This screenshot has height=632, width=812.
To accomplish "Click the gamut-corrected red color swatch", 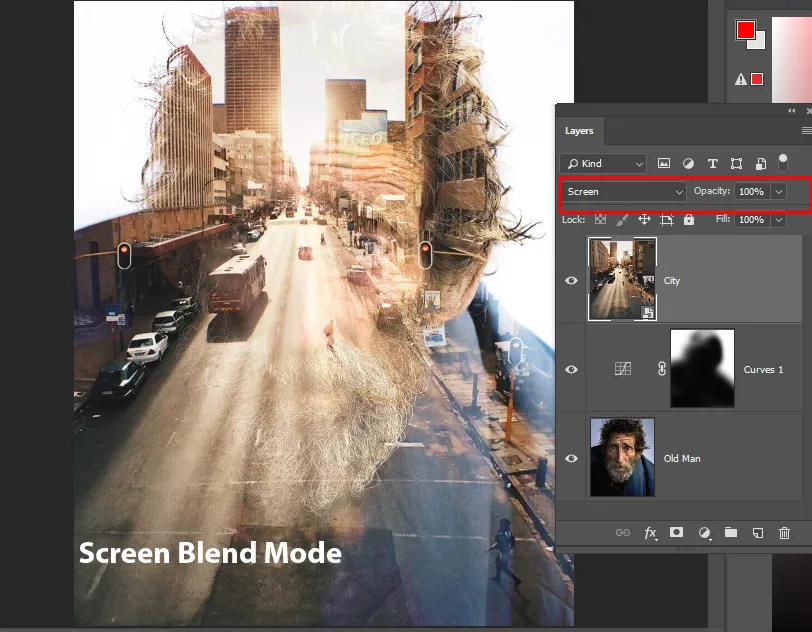I will click(757, 79).
